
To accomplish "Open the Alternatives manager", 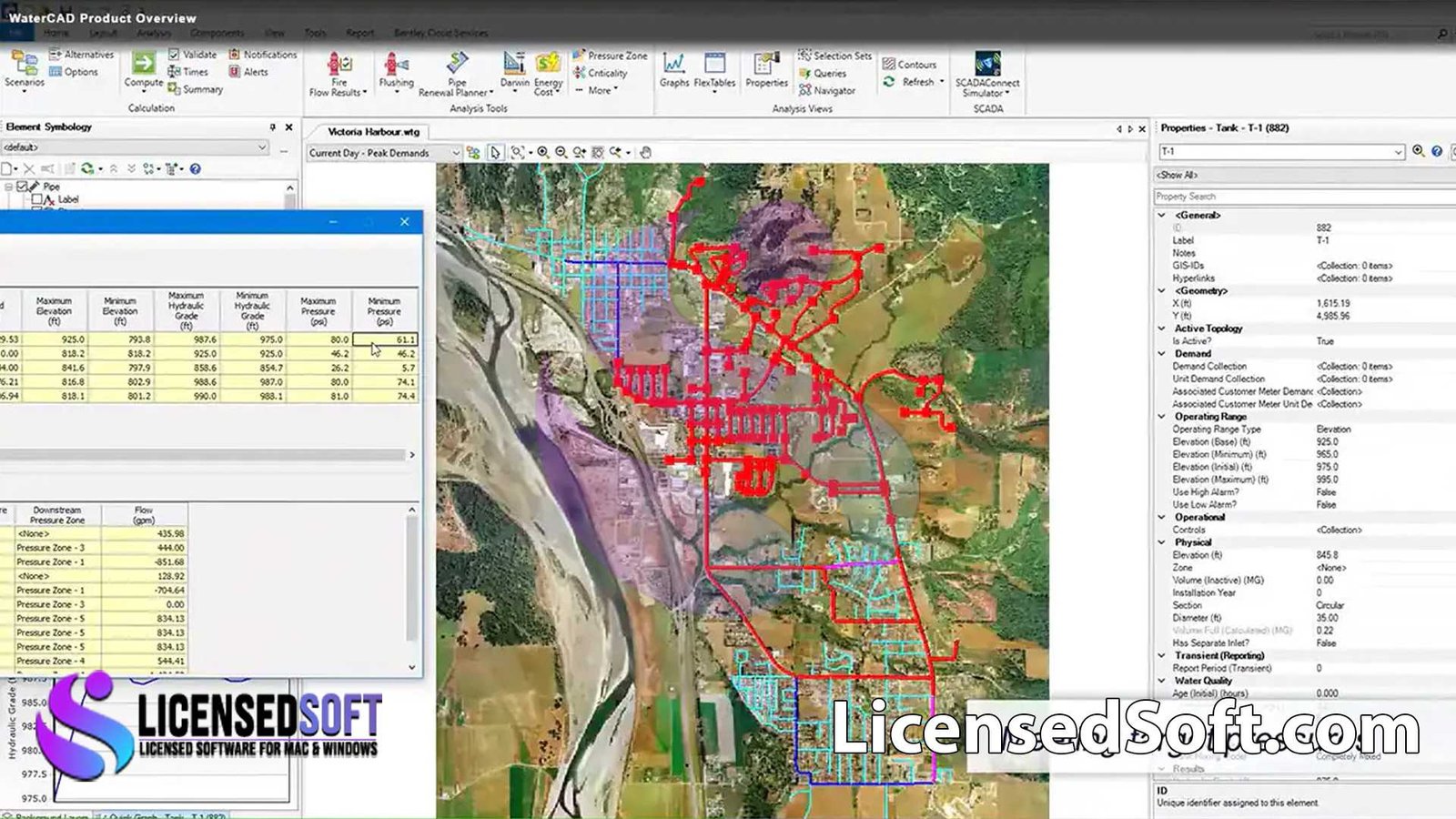I will click(81, 55).
